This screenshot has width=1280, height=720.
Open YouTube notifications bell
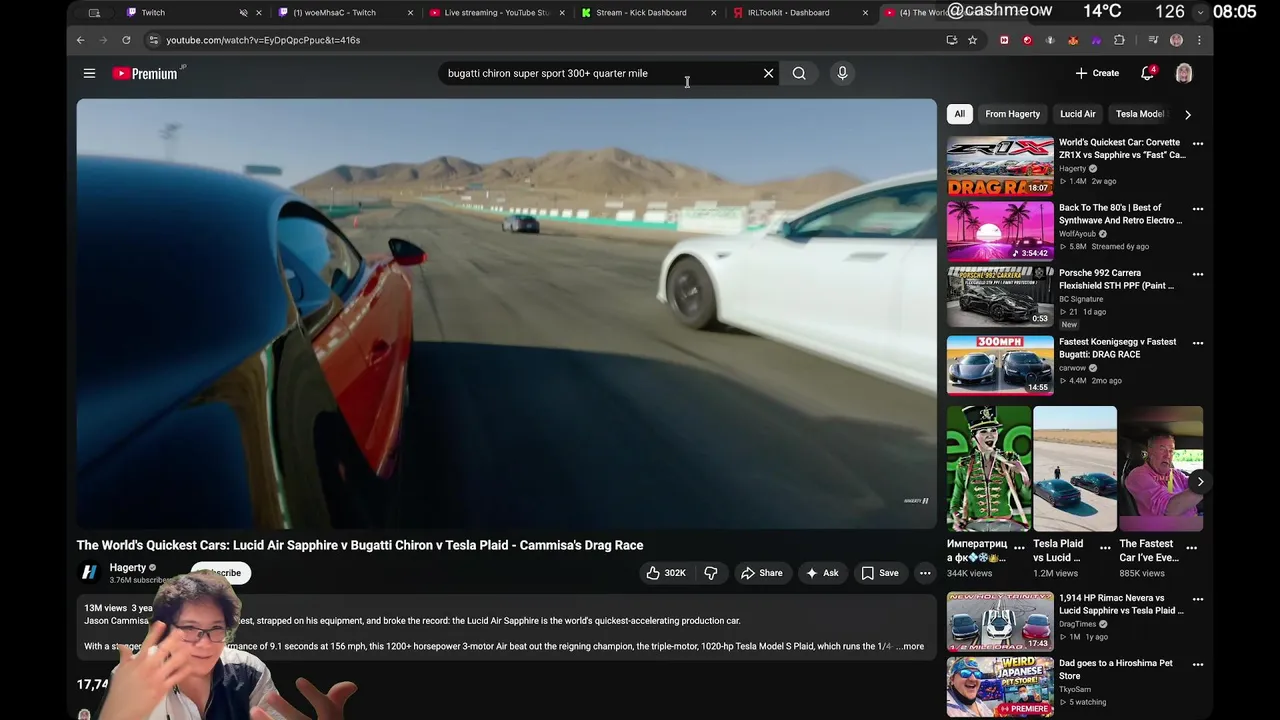[1148, 73]
